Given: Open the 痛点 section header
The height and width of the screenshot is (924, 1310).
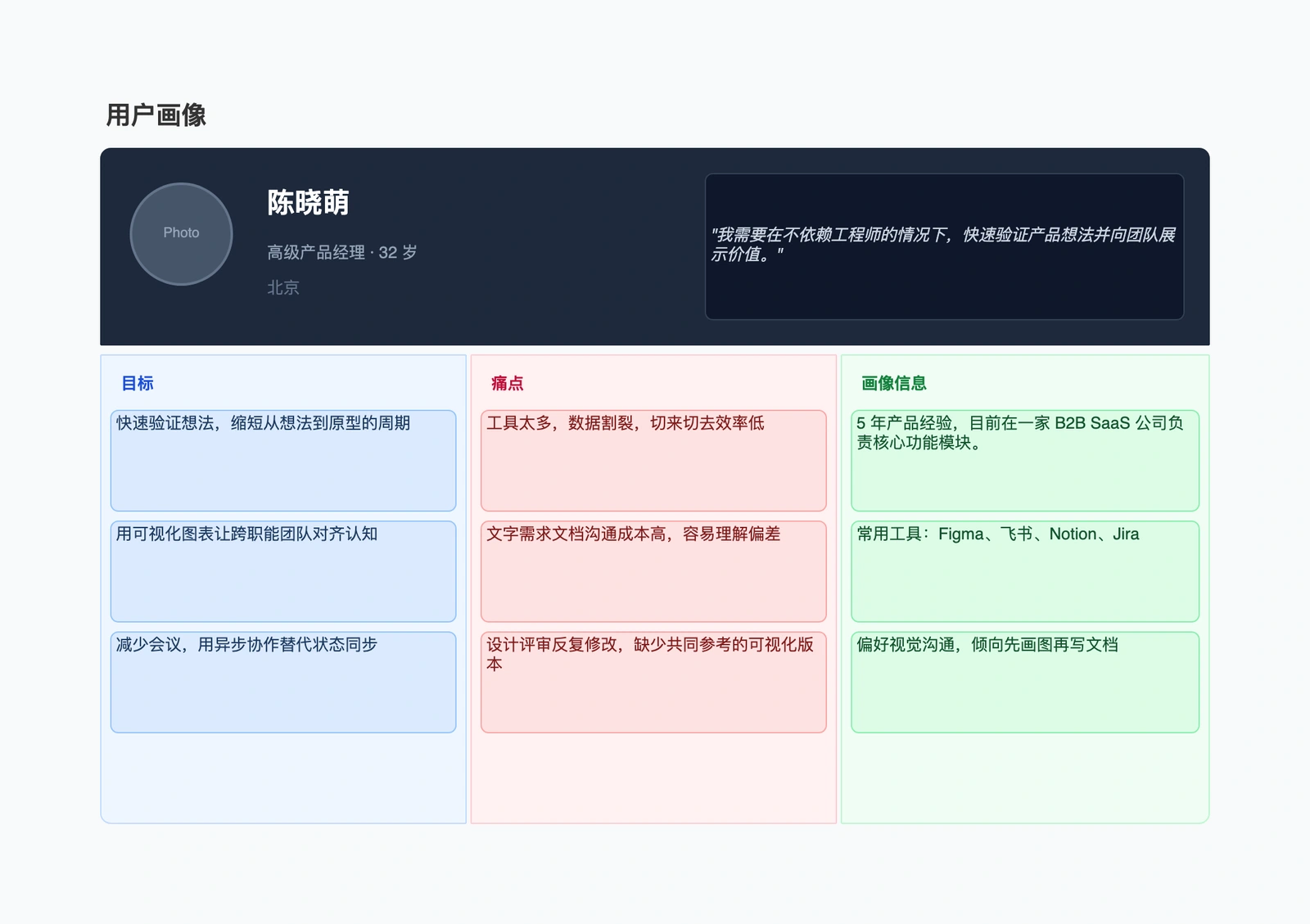Looking at the screenshot, I should pos(507,383).
